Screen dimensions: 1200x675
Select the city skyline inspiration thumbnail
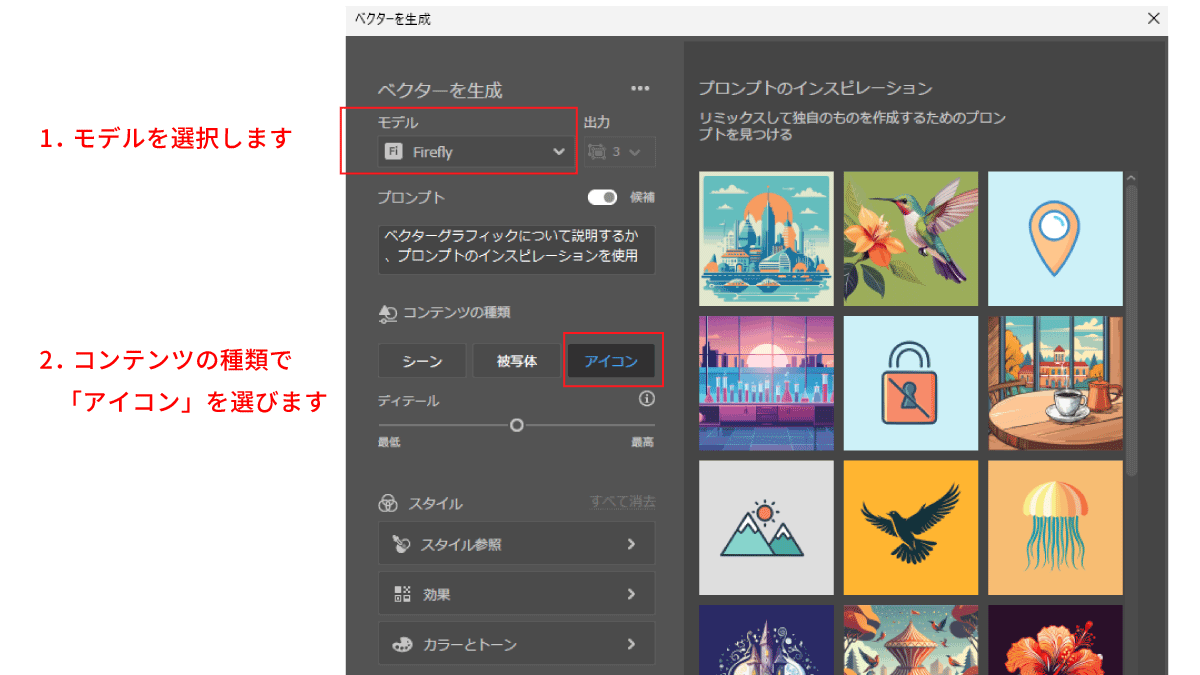point(766,238)
